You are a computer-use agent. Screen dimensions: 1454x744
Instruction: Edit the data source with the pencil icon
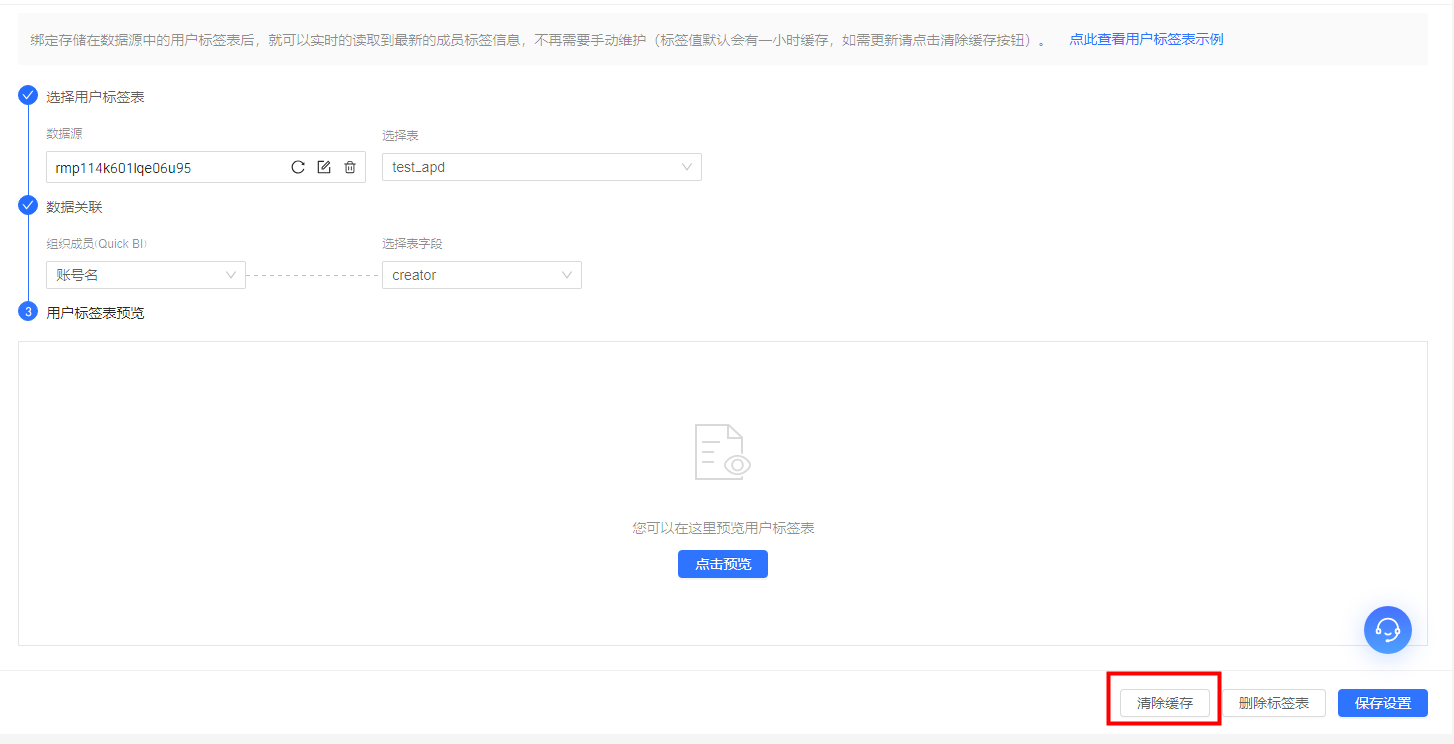pyautogui.click(x=324, y=167)
